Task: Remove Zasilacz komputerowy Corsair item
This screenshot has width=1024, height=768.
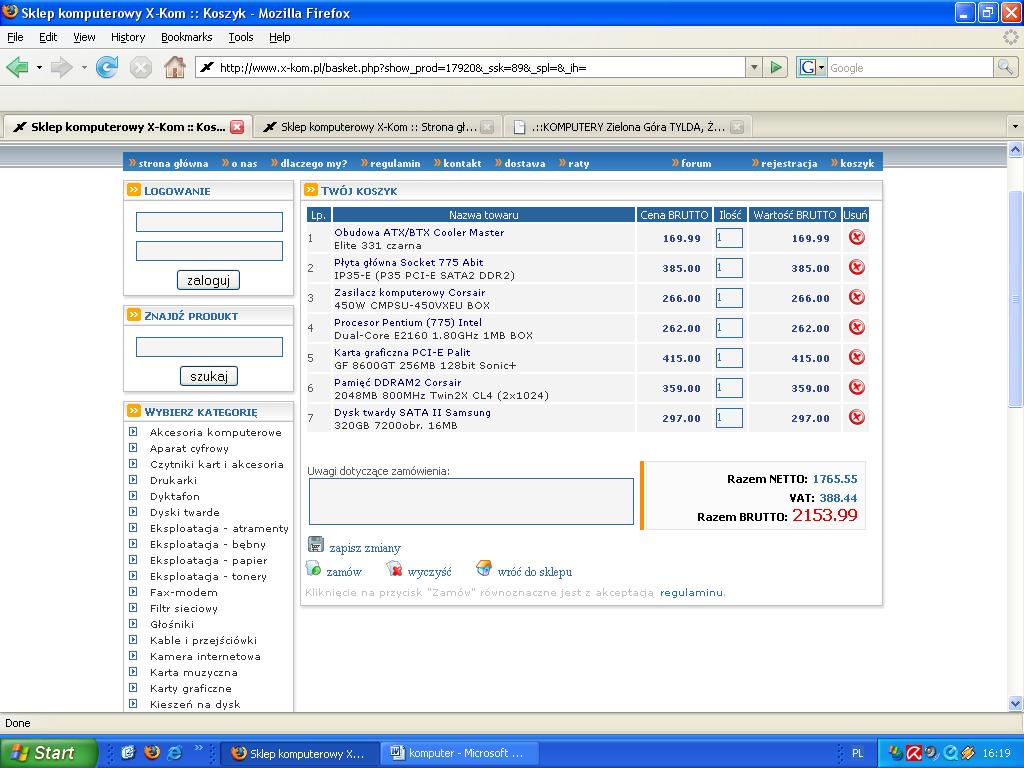Action: (857, 297)
